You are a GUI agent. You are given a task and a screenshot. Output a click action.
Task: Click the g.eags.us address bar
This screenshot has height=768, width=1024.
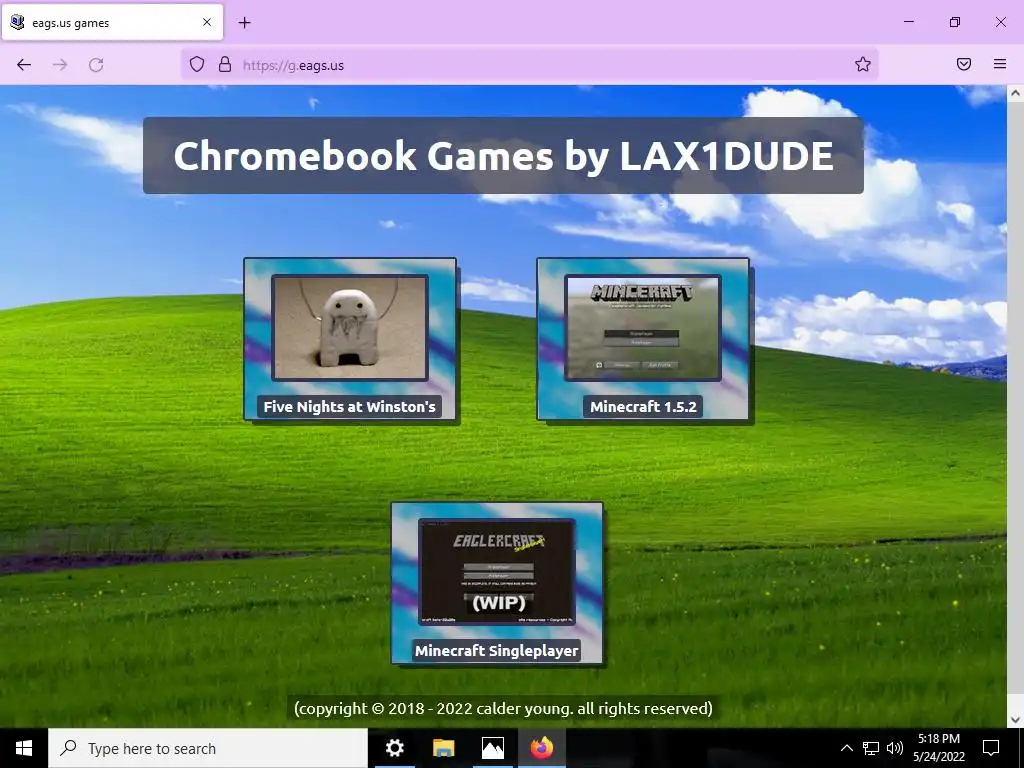[530, 65]
